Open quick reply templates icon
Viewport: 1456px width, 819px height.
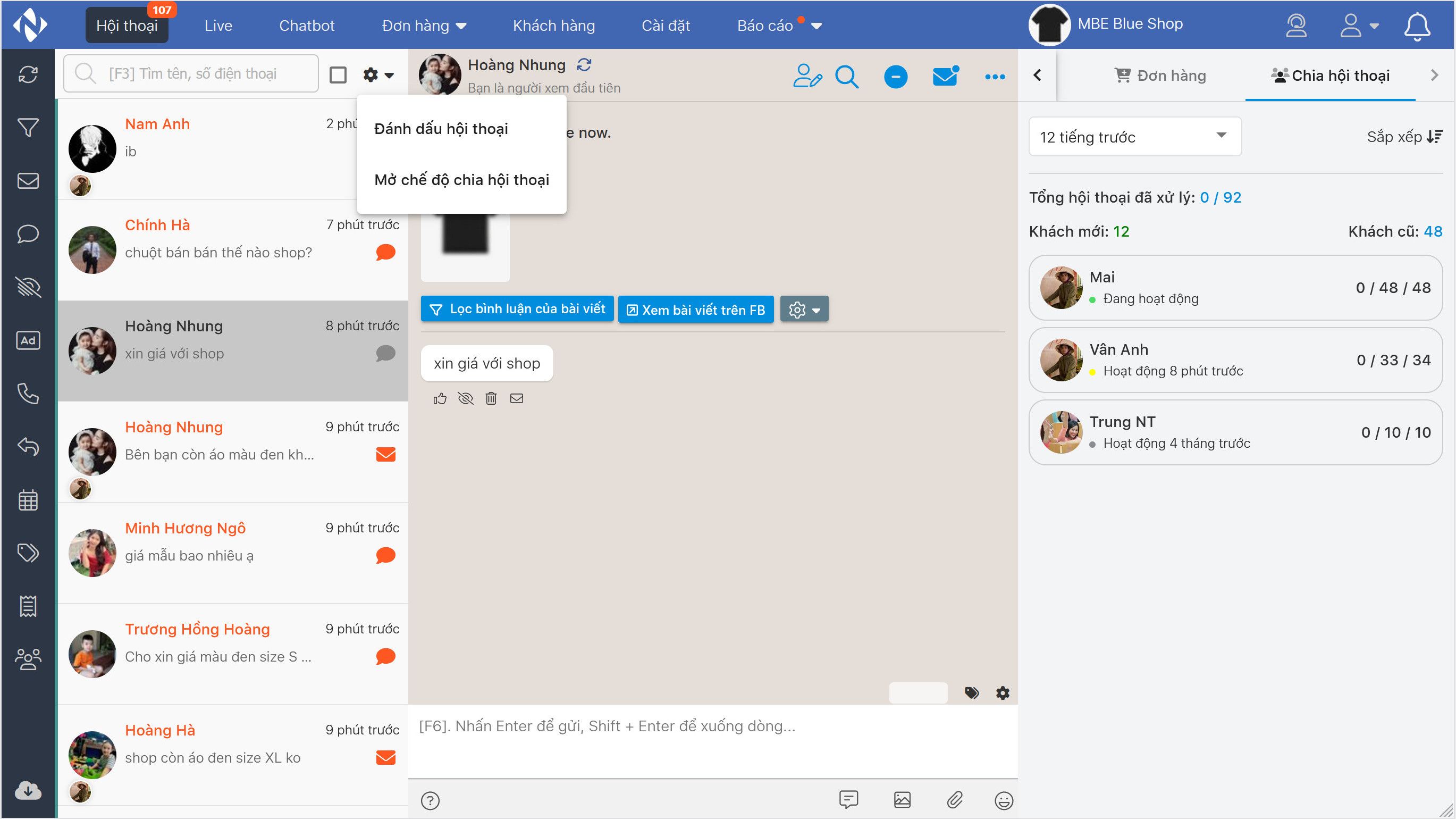848,799
